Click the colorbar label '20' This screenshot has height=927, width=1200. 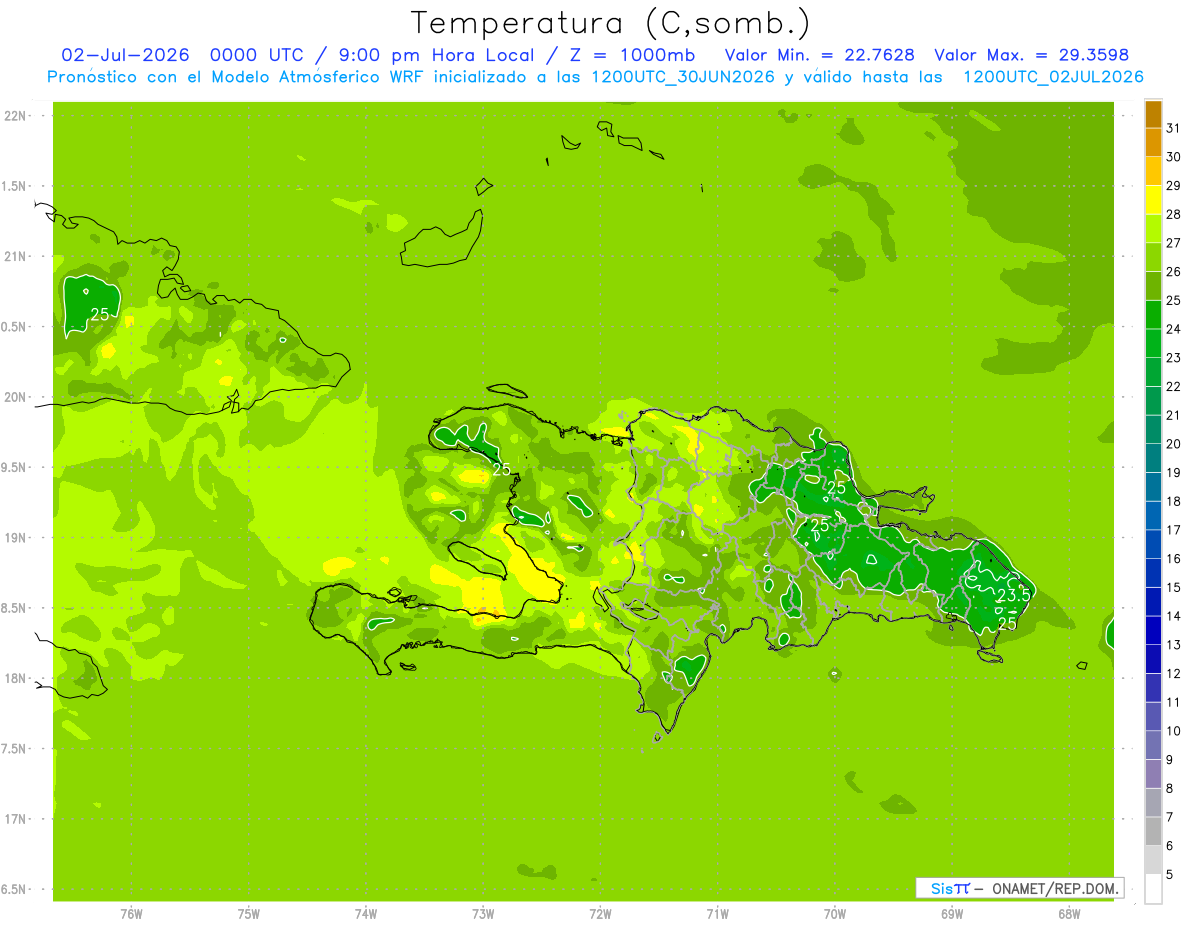pos(1174,444)
